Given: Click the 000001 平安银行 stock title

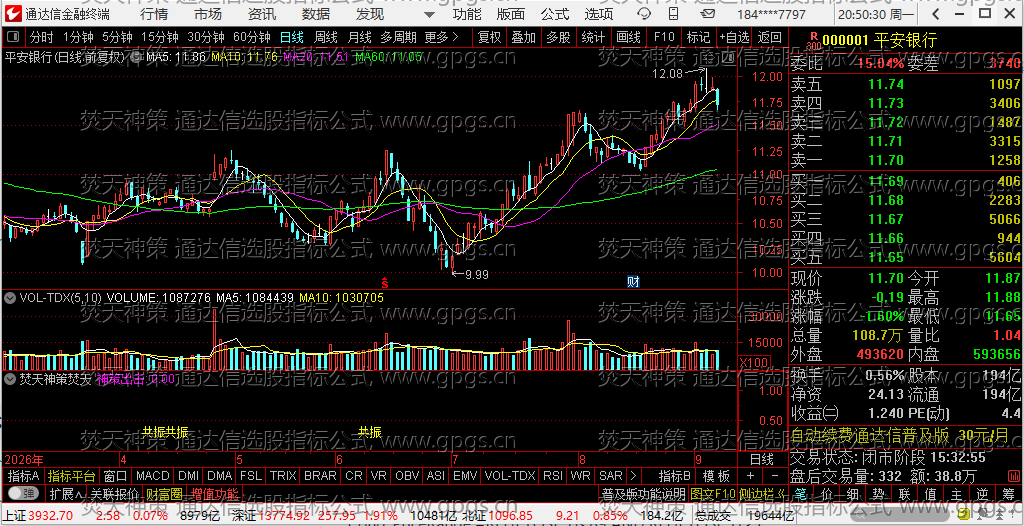Looking at the screenshot, I should click(x=879, y=41).
